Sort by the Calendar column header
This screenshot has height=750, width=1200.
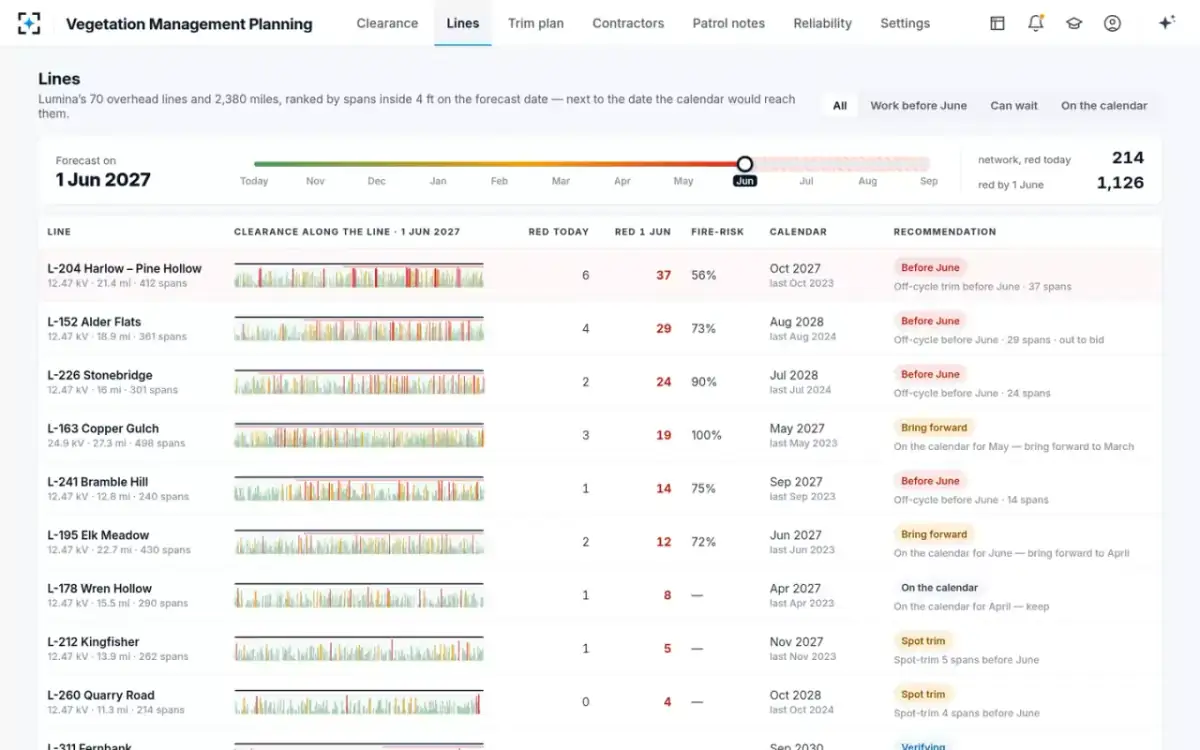pos(798,232)
